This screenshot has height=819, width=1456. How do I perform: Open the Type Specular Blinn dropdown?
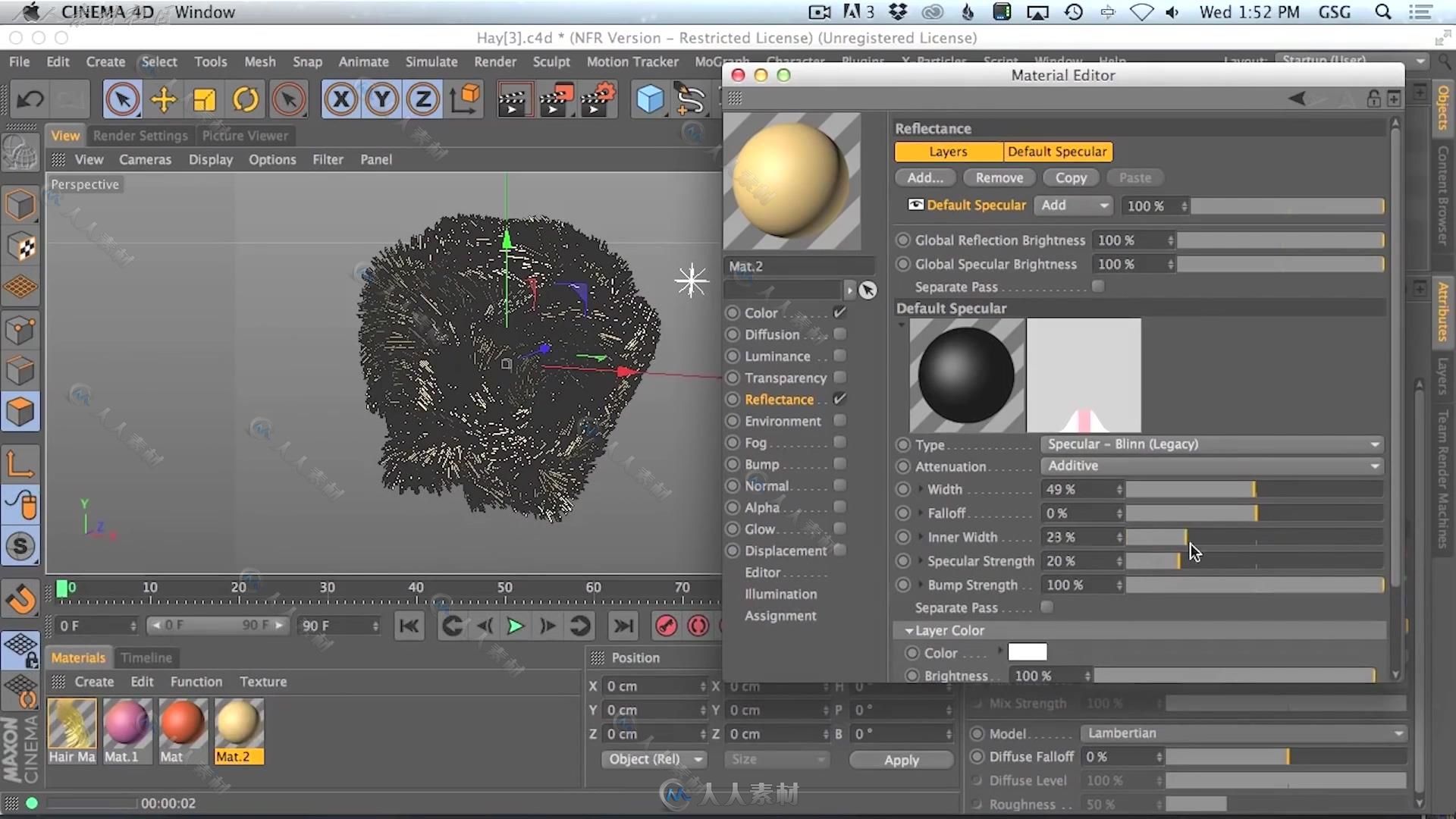[1211, 444]
